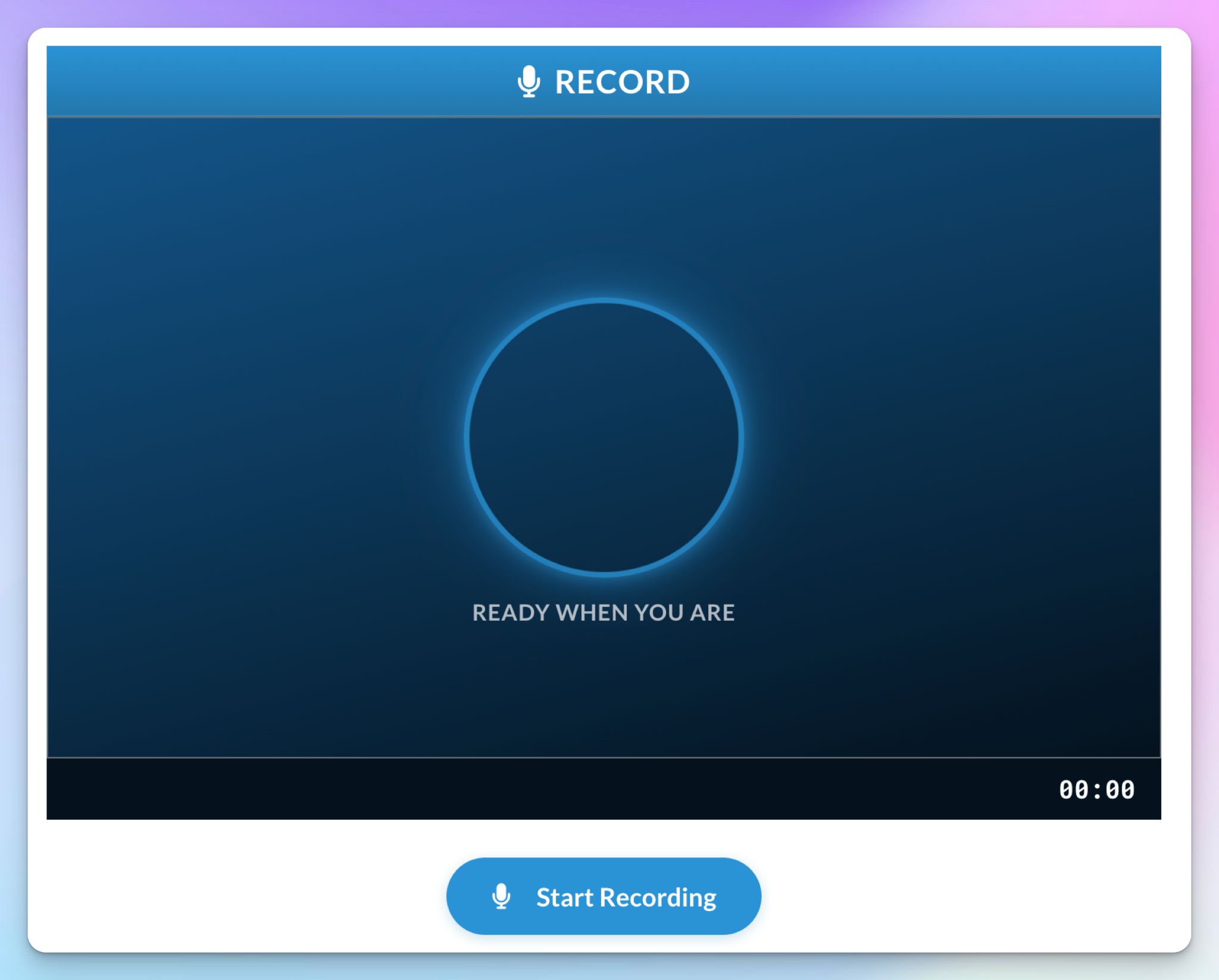This screenshot has width=1219, height=980.
Task: Click the 00:00 timer readout
Action: pyautogui.click(x=1096, y=790)
